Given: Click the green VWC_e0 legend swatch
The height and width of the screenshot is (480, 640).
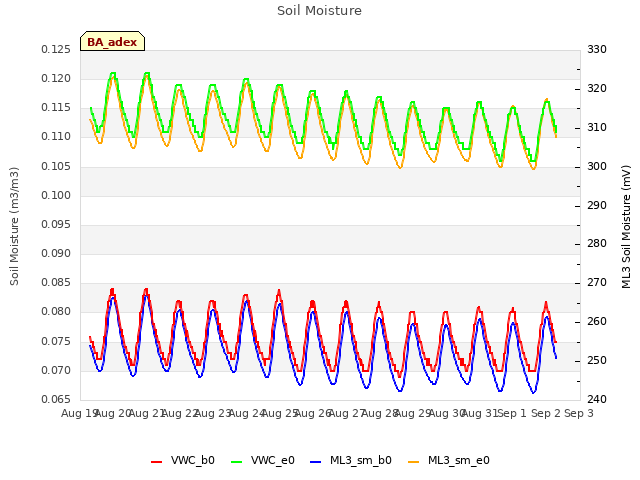Looking at the screenshot, I should [x=236, y=462].
